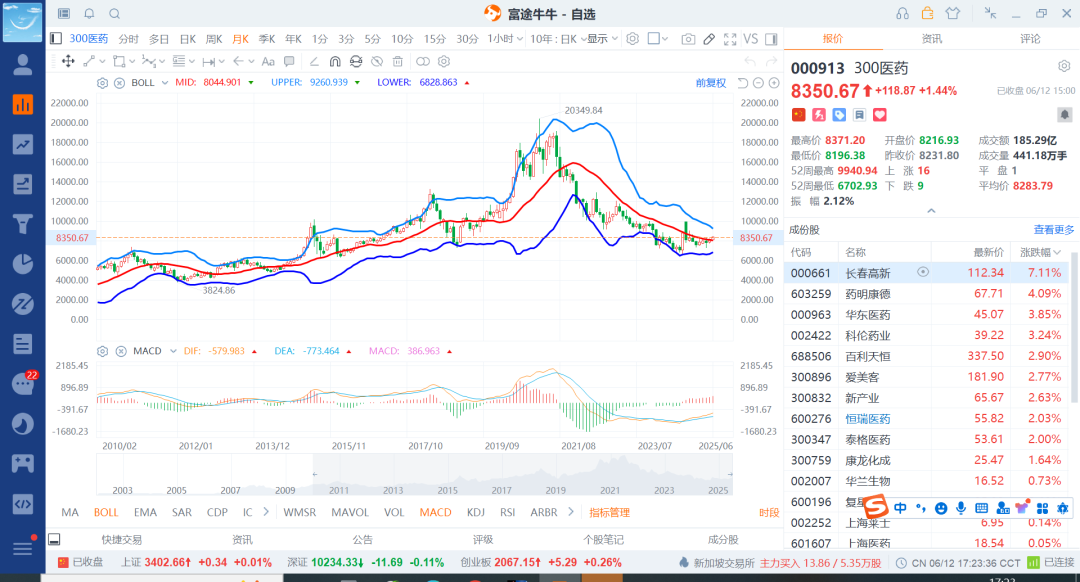Delete drawings with the trash icon

pyautogui.click(x=397, y=61)
